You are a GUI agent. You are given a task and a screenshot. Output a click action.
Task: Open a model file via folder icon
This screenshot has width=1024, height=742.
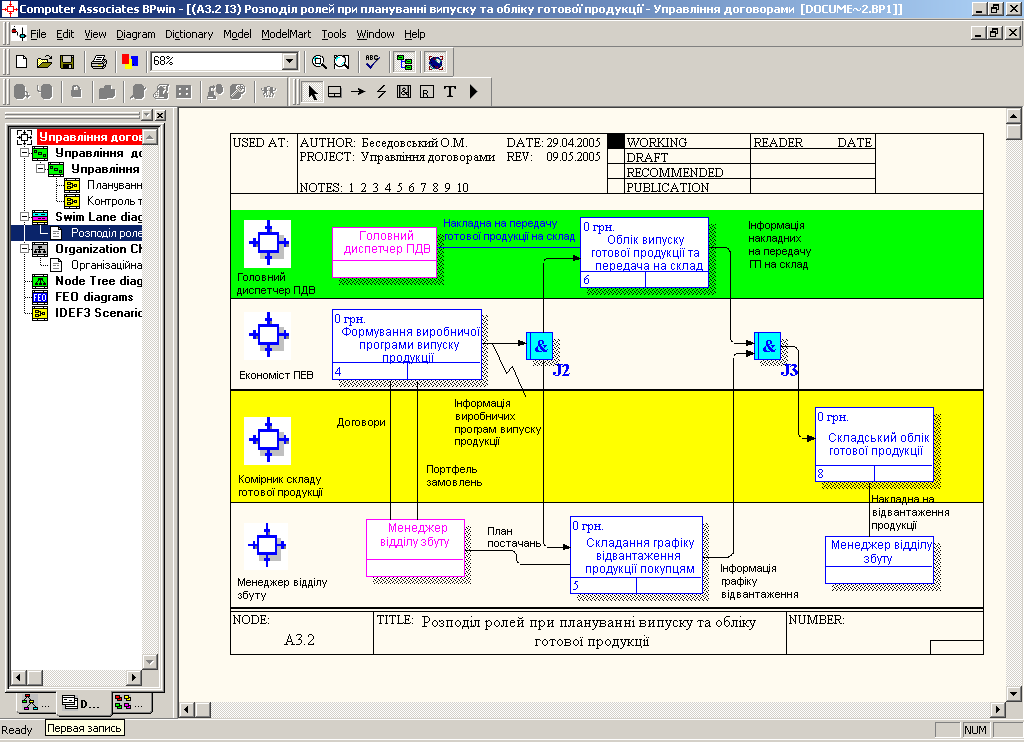pos(44,62)
